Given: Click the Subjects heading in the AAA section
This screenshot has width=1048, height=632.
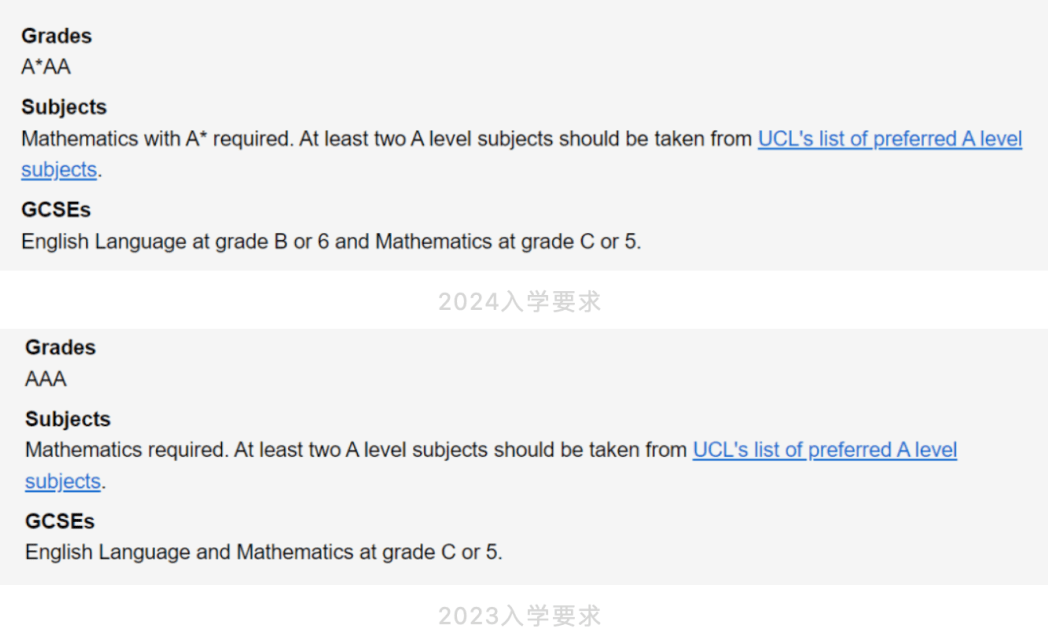Looking at the screenshot, I should [x=68, y=419].
